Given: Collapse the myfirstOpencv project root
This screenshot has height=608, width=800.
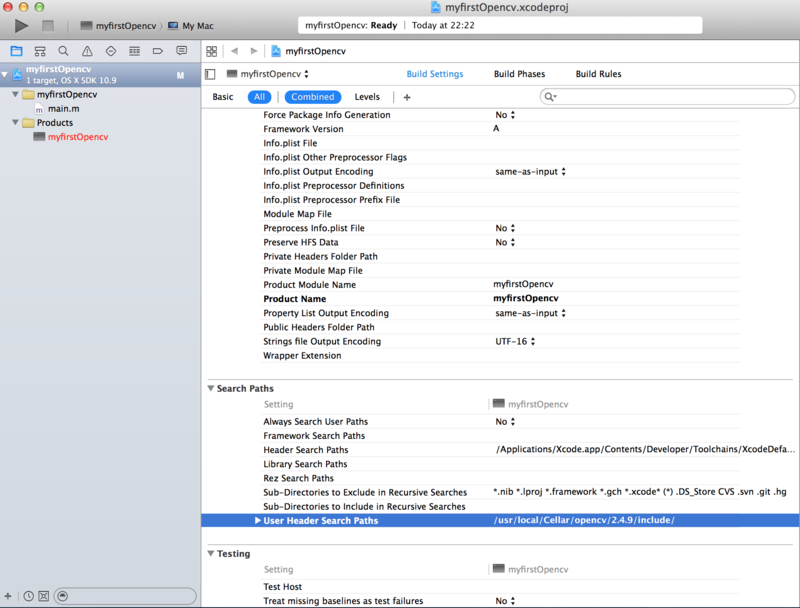Looking at the screenshot, I should tap(5, 74).
